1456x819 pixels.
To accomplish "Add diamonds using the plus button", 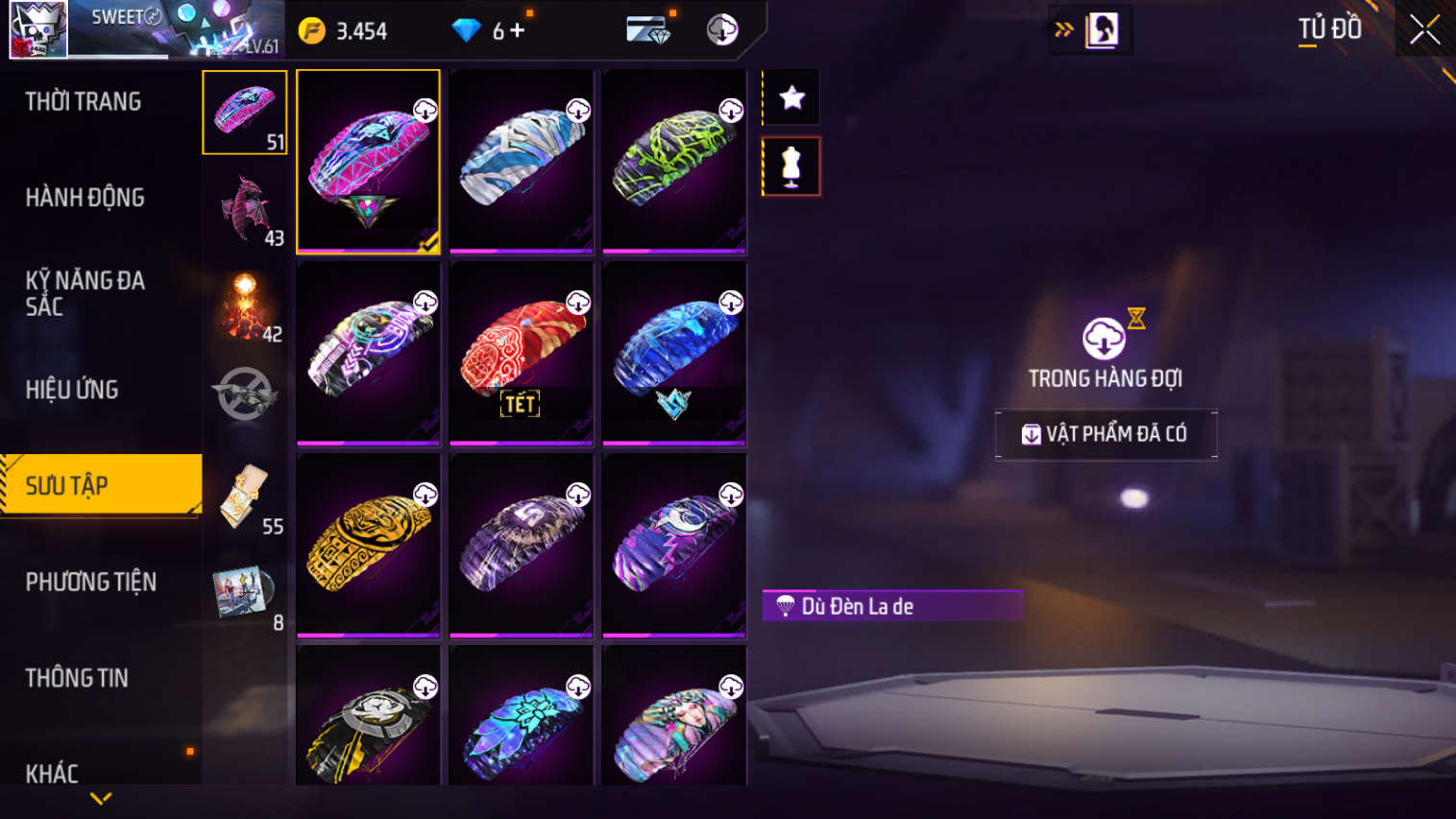I will tap(517, 31).
